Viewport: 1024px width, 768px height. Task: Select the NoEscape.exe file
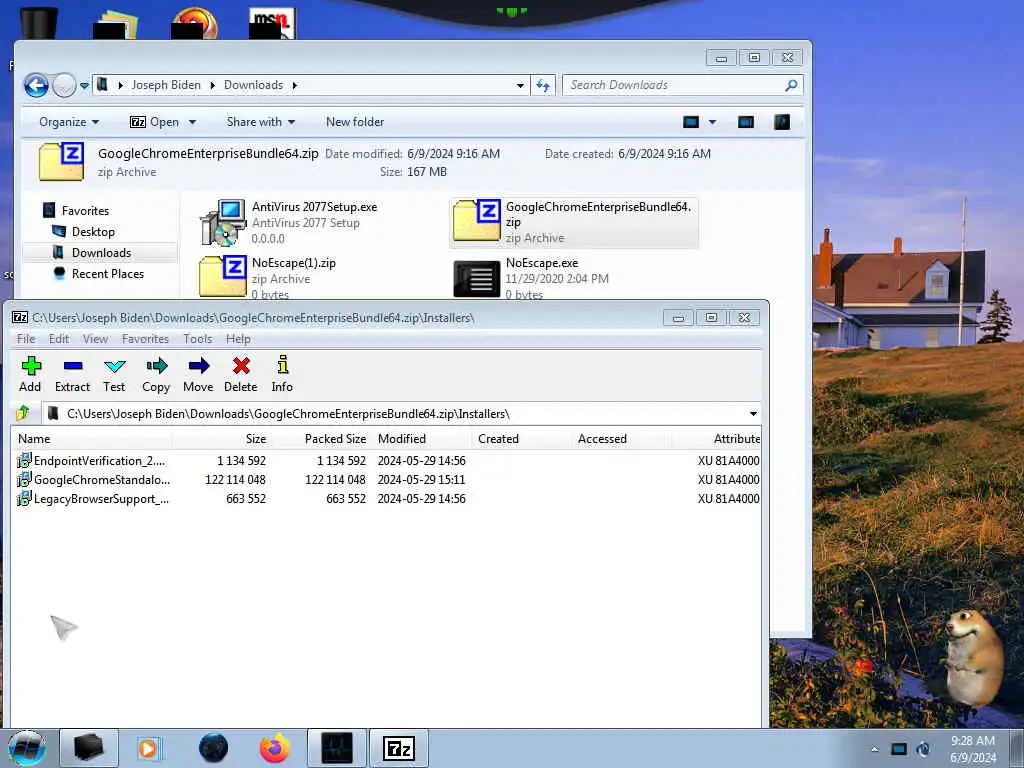(532, 278)
